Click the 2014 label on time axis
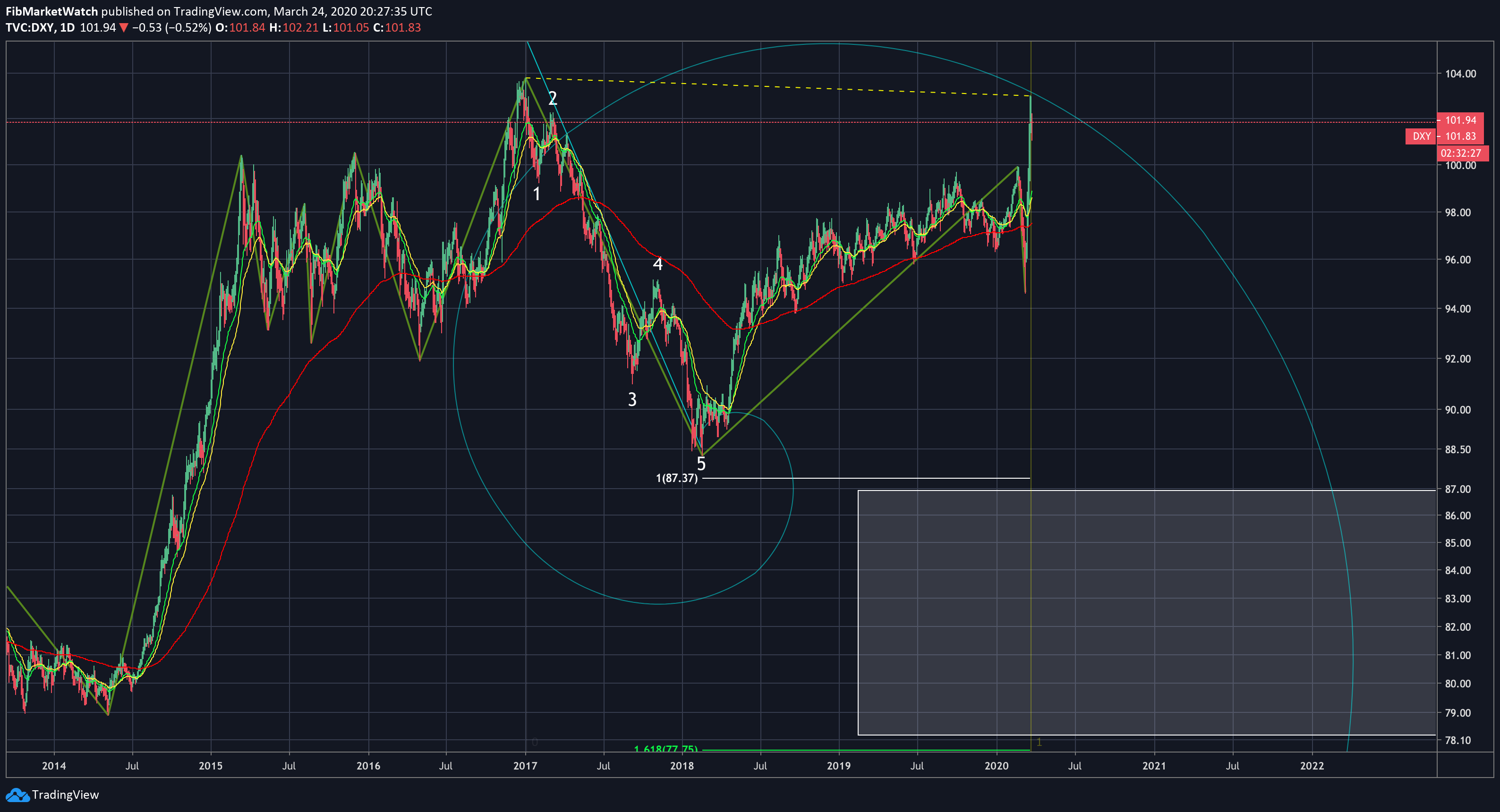The width and height of the screenshot is (1500, 812). tap(53, 765)
